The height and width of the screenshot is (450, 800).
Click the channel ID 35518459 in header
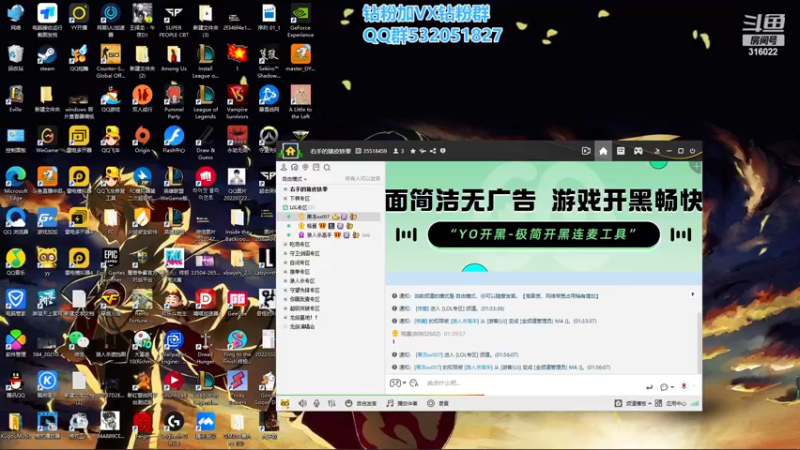(374, 151)
